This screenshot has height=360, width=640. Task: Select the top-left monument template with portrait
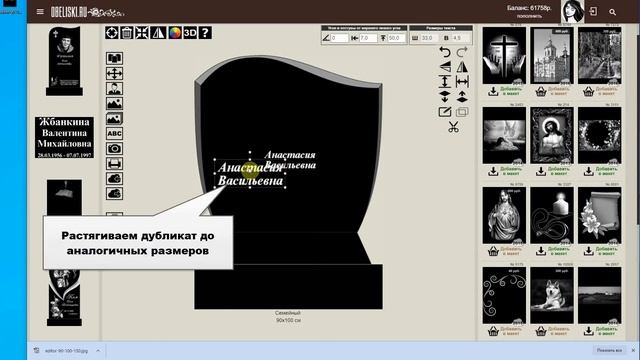point(64,61)
